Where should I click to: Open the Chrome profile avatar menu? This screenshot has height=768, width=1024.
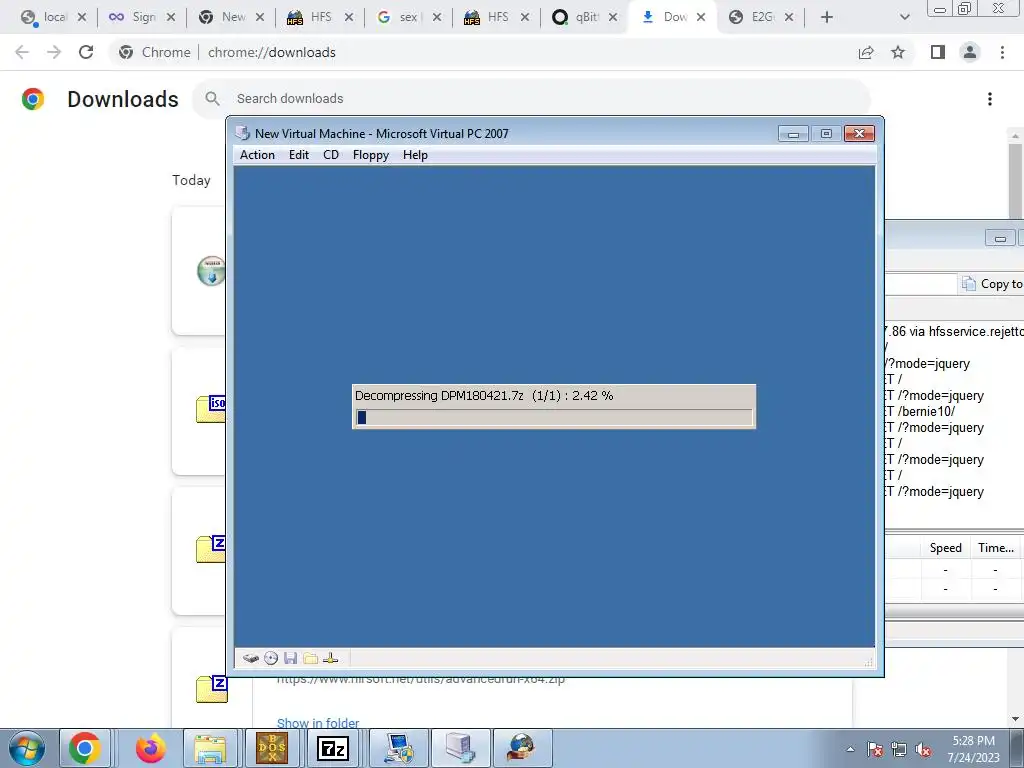(970, 52)
